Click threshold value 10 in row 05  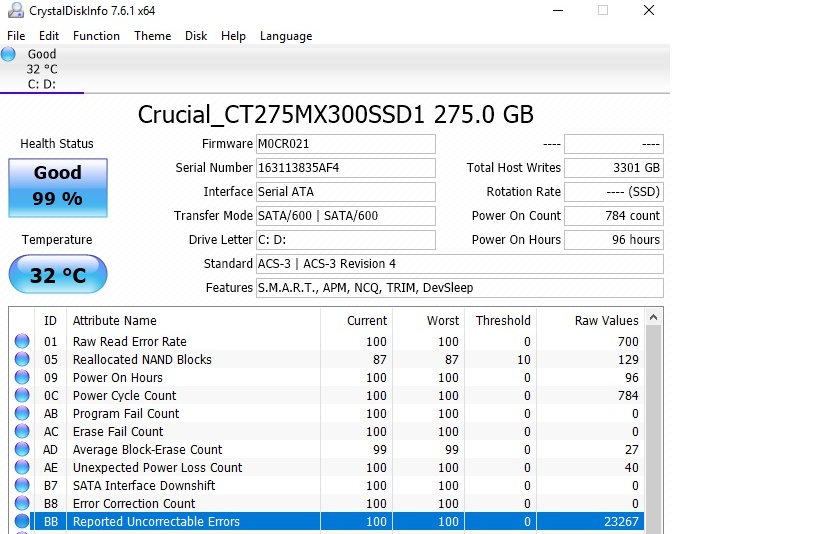[523, 359]
